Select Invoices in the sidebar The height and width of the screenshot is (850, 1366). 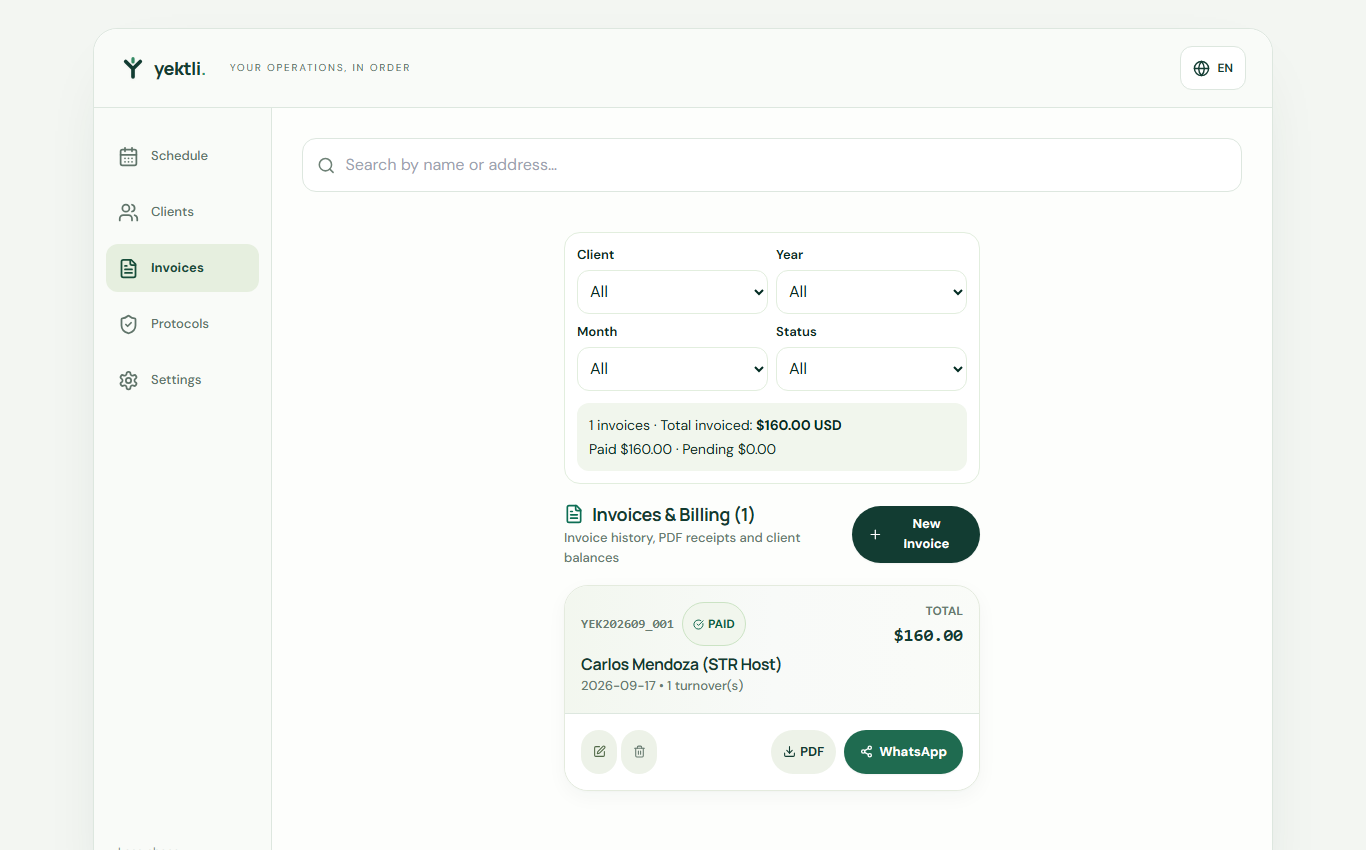[x=182, y=268]
